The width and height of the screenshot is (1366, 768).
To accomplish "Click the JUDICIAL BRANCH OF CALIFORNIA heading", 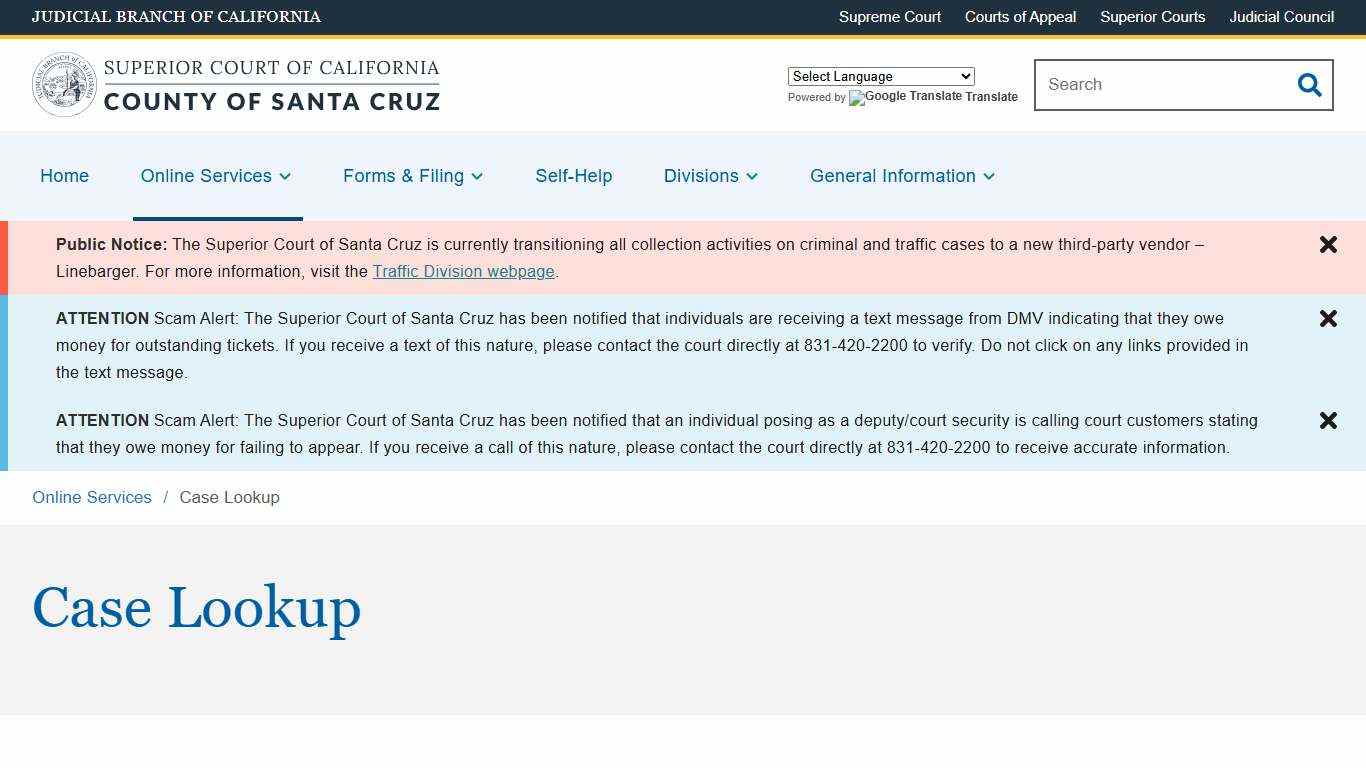I will (176, 17).
